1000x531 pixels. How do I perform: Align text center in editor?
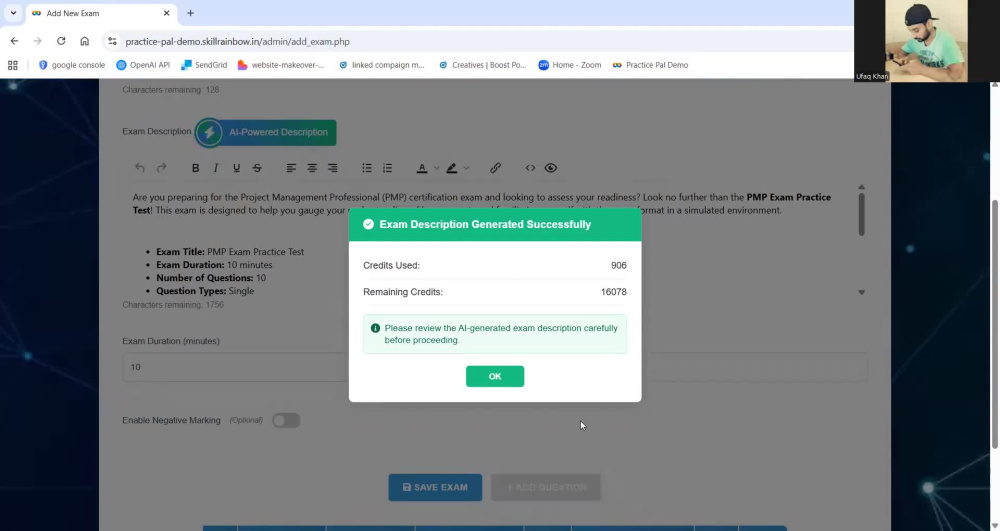pos(312,168)
